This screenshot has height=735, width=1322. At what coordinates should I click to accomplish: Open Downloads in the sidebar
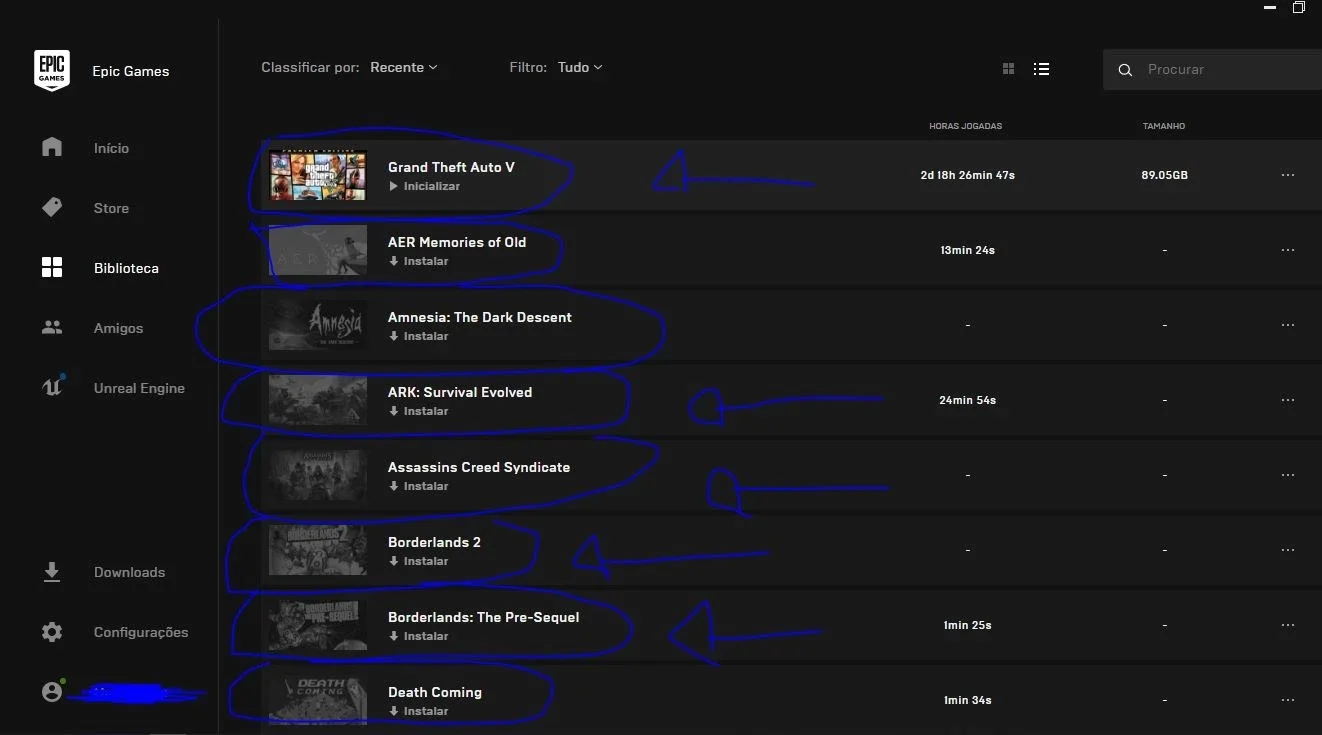(129, 572)
